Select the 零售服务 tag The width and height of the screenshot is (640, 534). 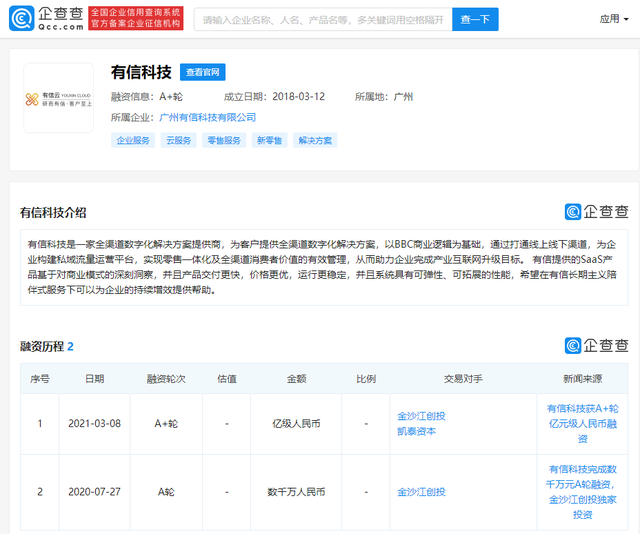point(224,140)
